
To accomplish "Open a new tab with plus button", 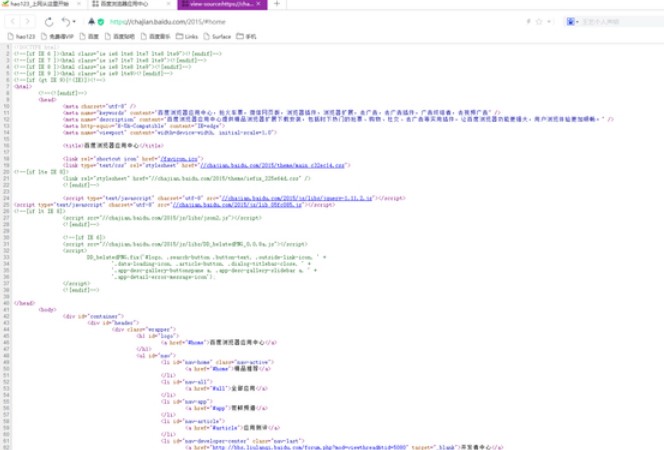I will (x=277, y=4).
